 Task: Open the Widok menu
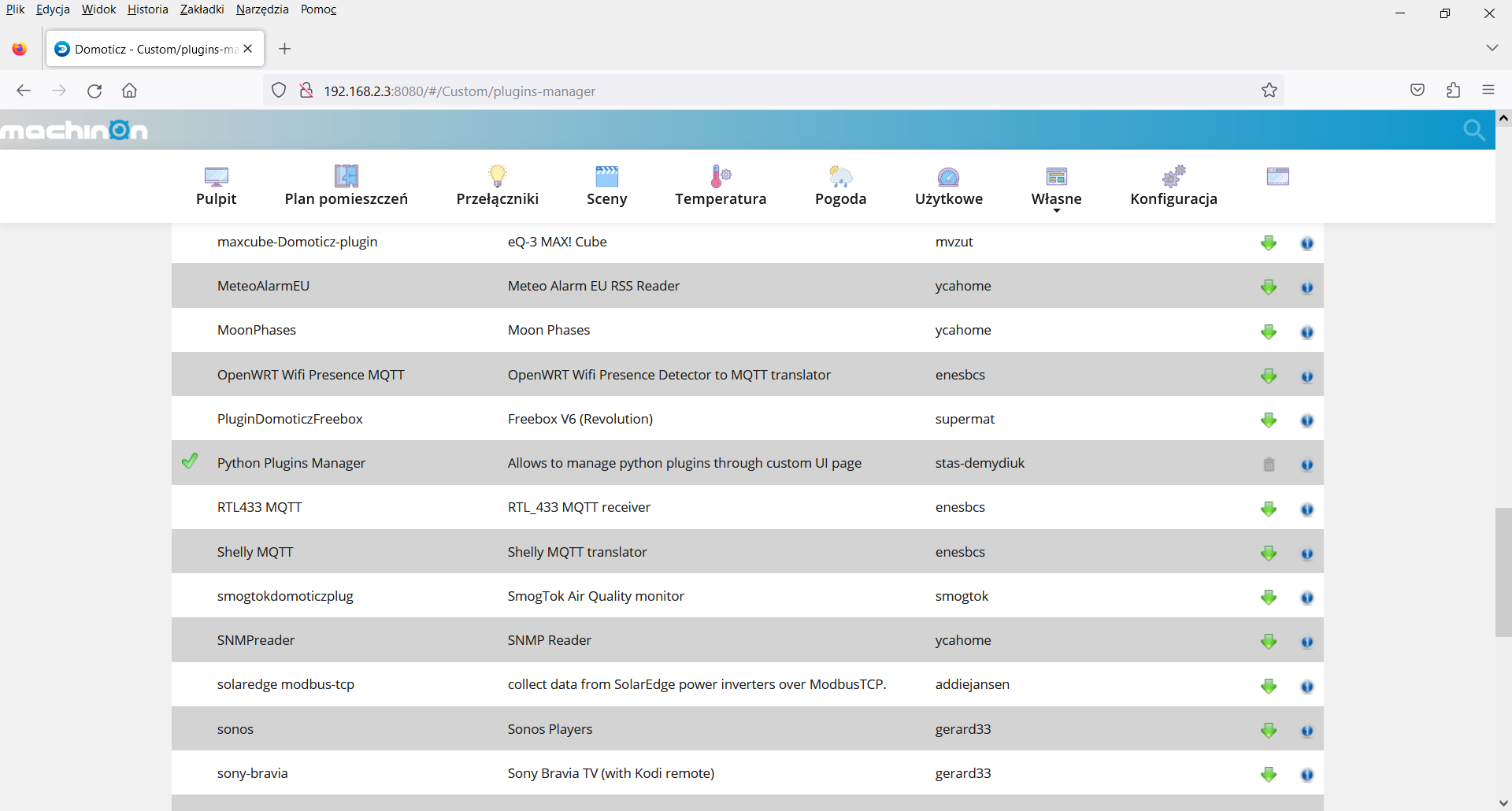click(x=98, y=9)
